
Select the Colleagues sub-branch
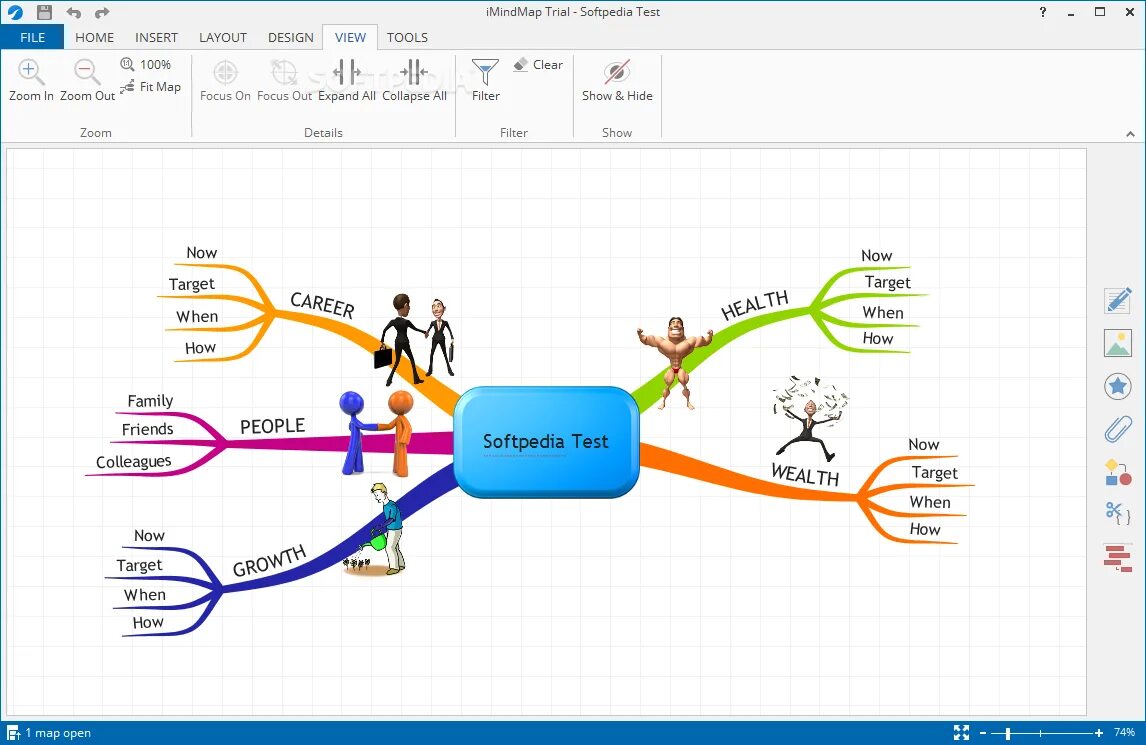tap(133, 461)
